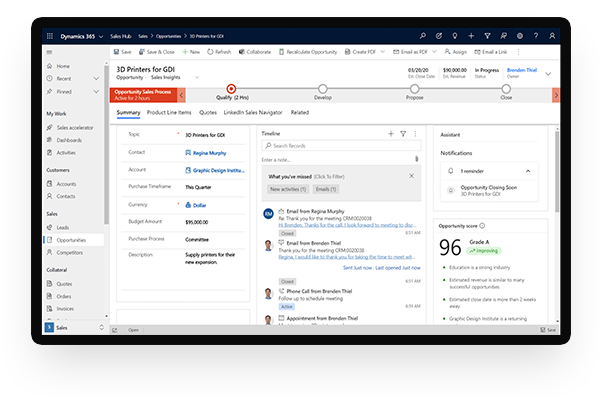The height and width of the screenshot is (400, 604).
Task: Expand Email as PDF dropdown arrow
Action: [x=434, y=52]
